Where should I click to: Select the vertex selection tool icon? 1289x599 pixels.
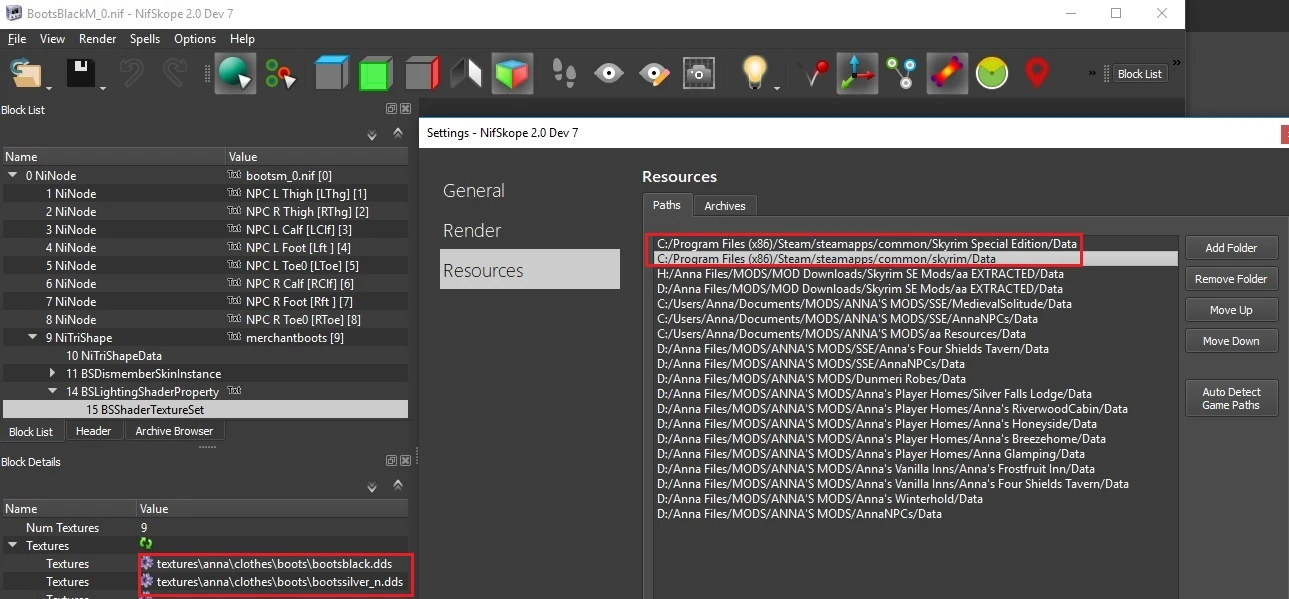click(280, 74)
